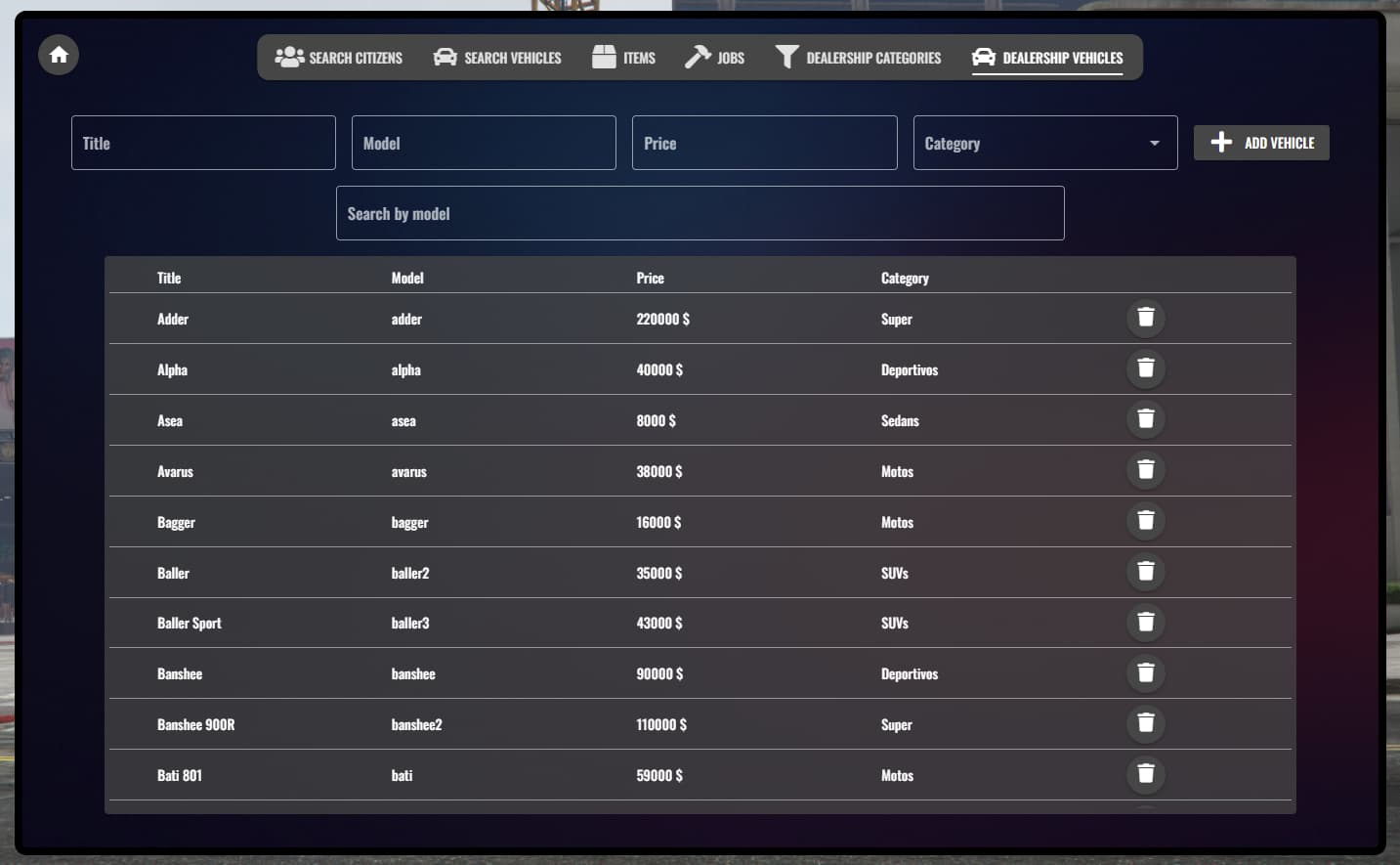Select the Alpha title cell

[172, 369]
